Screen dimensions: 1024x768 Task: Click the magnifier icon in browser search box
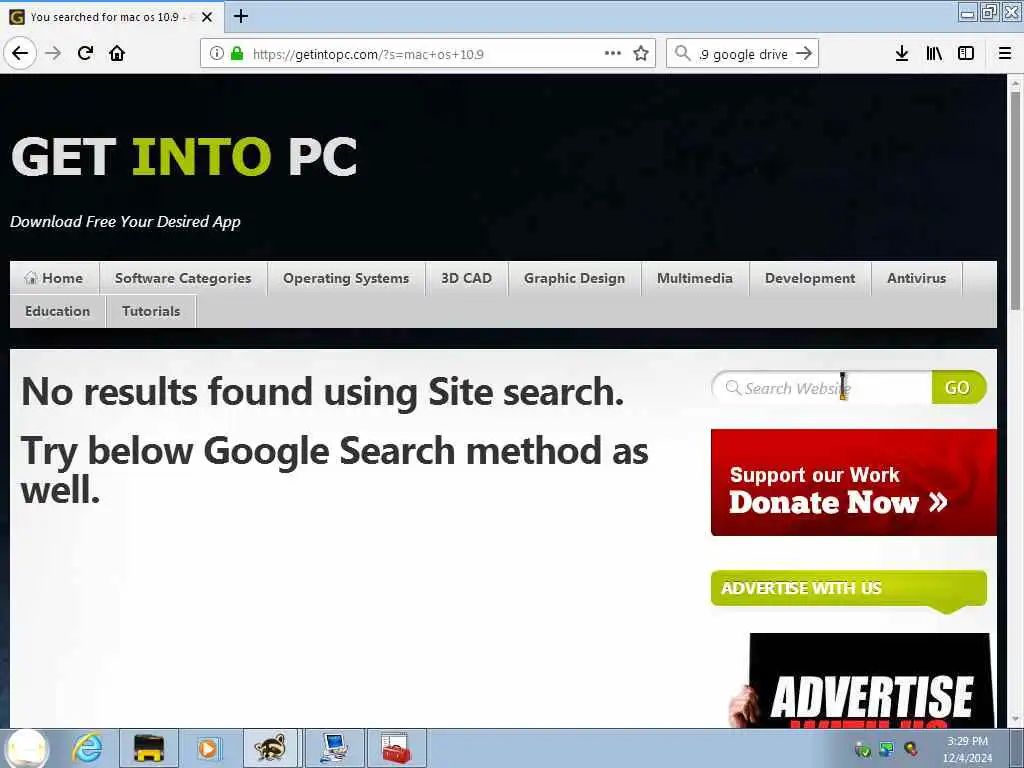click(x=682, y=54)
